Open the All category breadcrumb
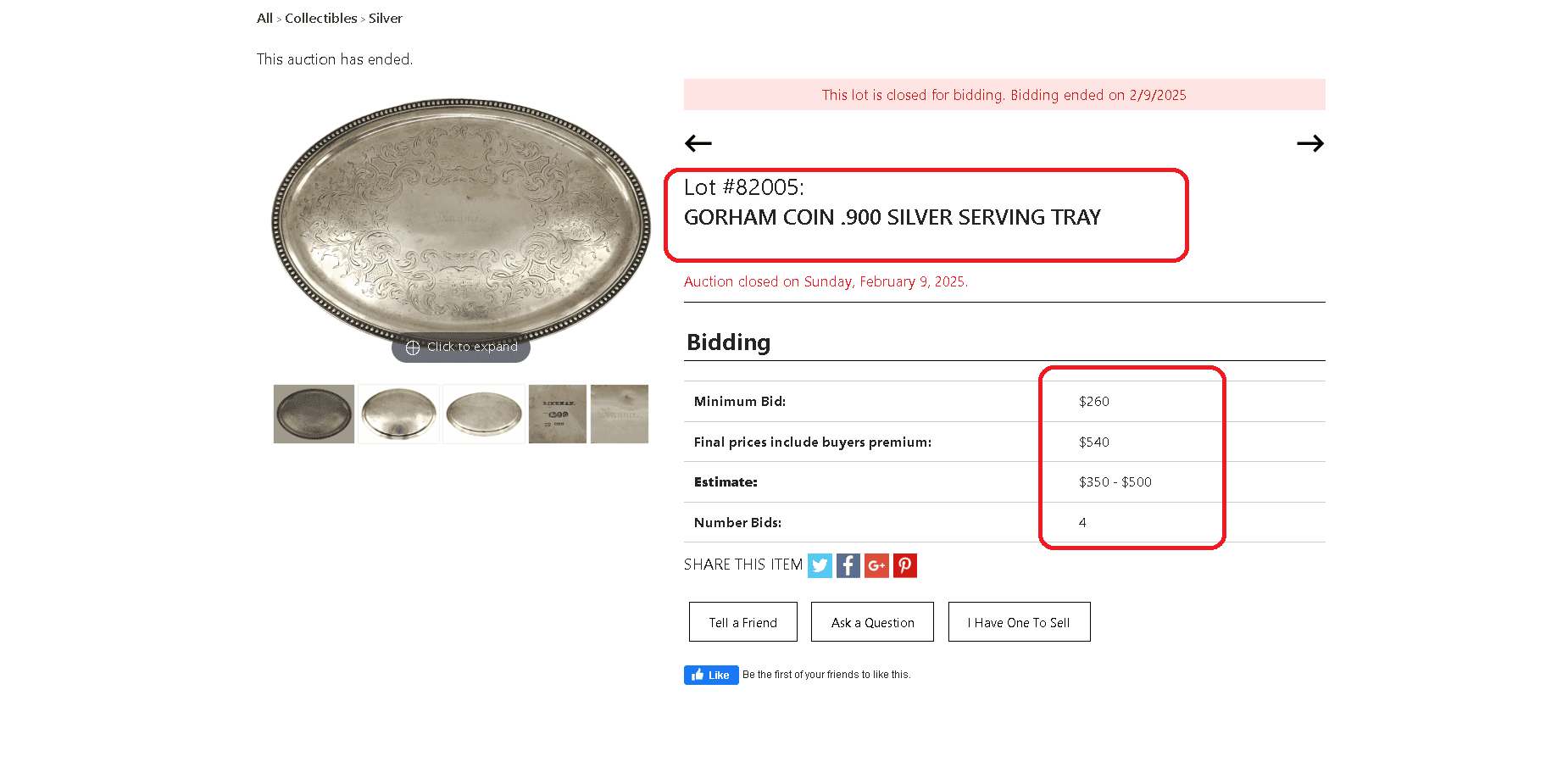This screenshot has height=762, width=1568. [264, 18]
